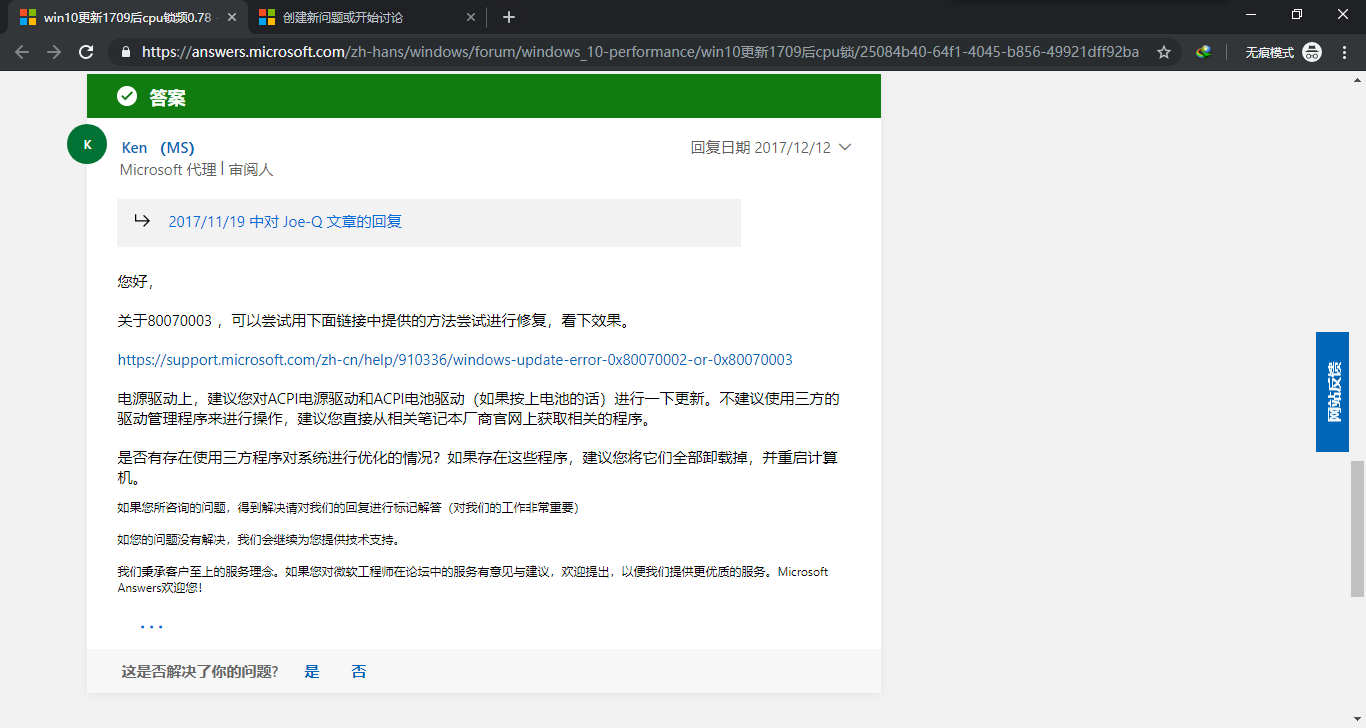The width and height of the screenshot is (1366, 728).
Task: Click the 您好, greeting text
Action: 135,281
